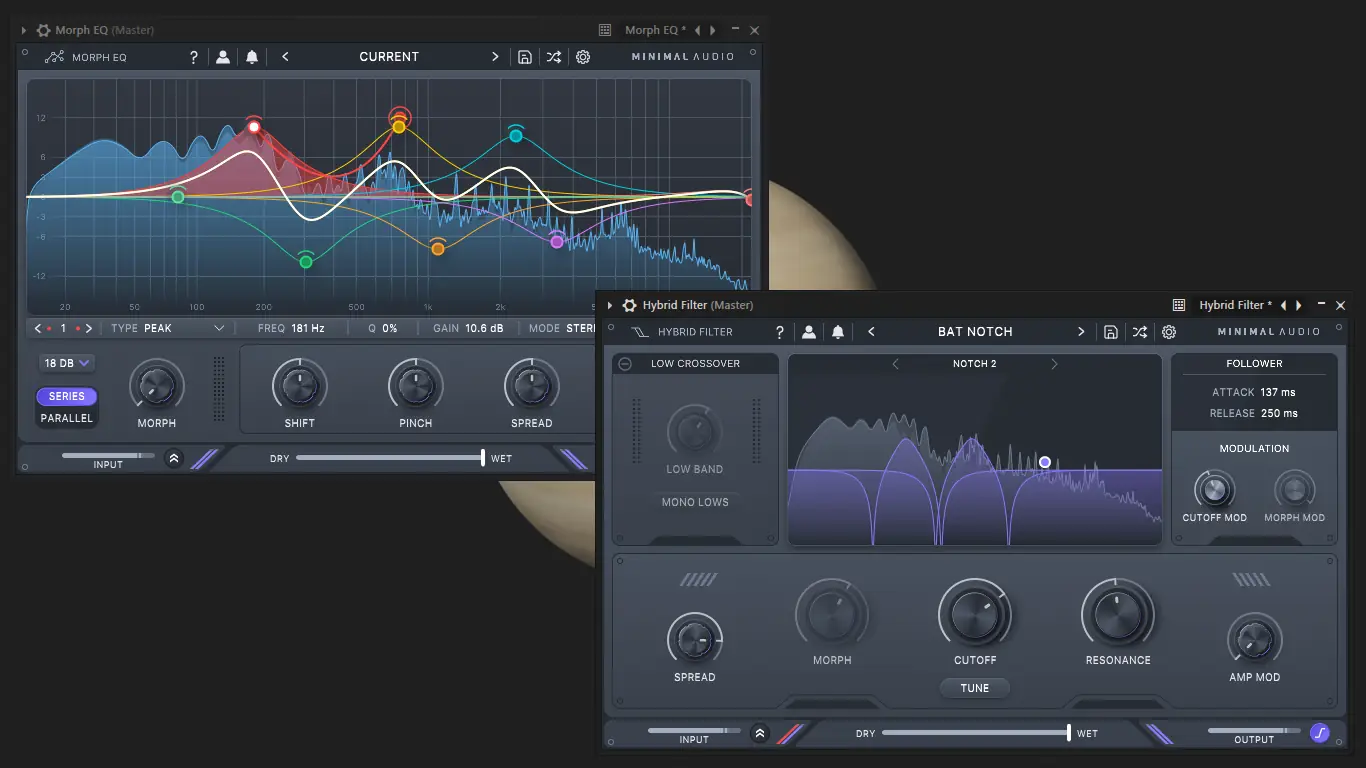Viewport: 1366px width, 768px height.
Task: Open Morph EQ settings gear
Action: coord(583,57)
